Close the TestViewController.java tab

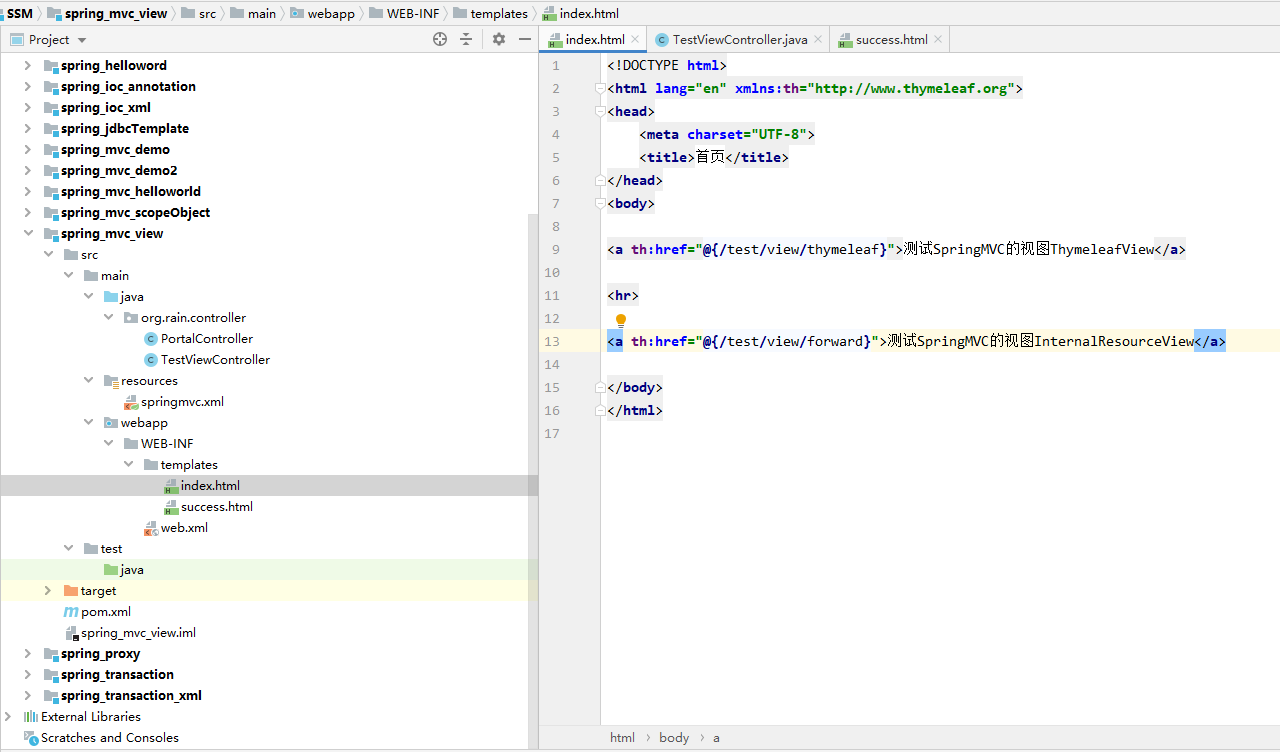[817, 40]
